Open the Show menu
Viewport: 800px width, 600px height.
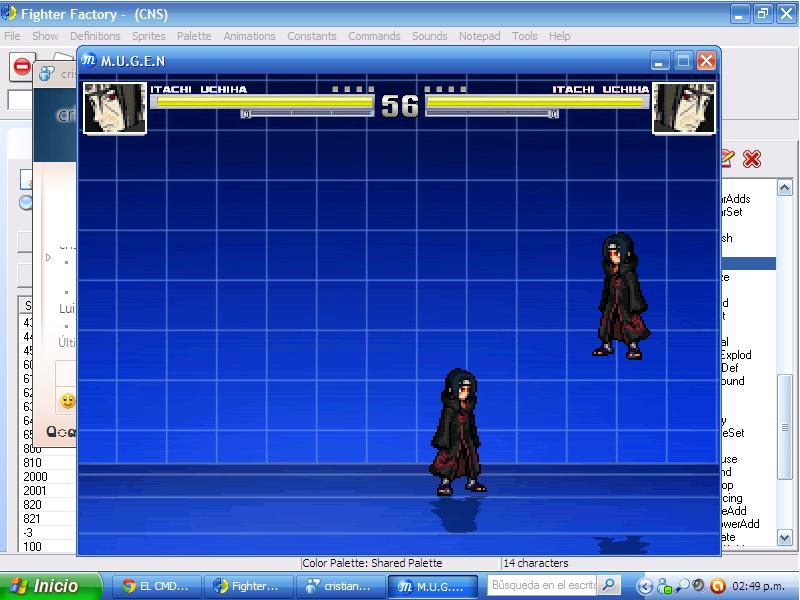(x=45, y=36)
